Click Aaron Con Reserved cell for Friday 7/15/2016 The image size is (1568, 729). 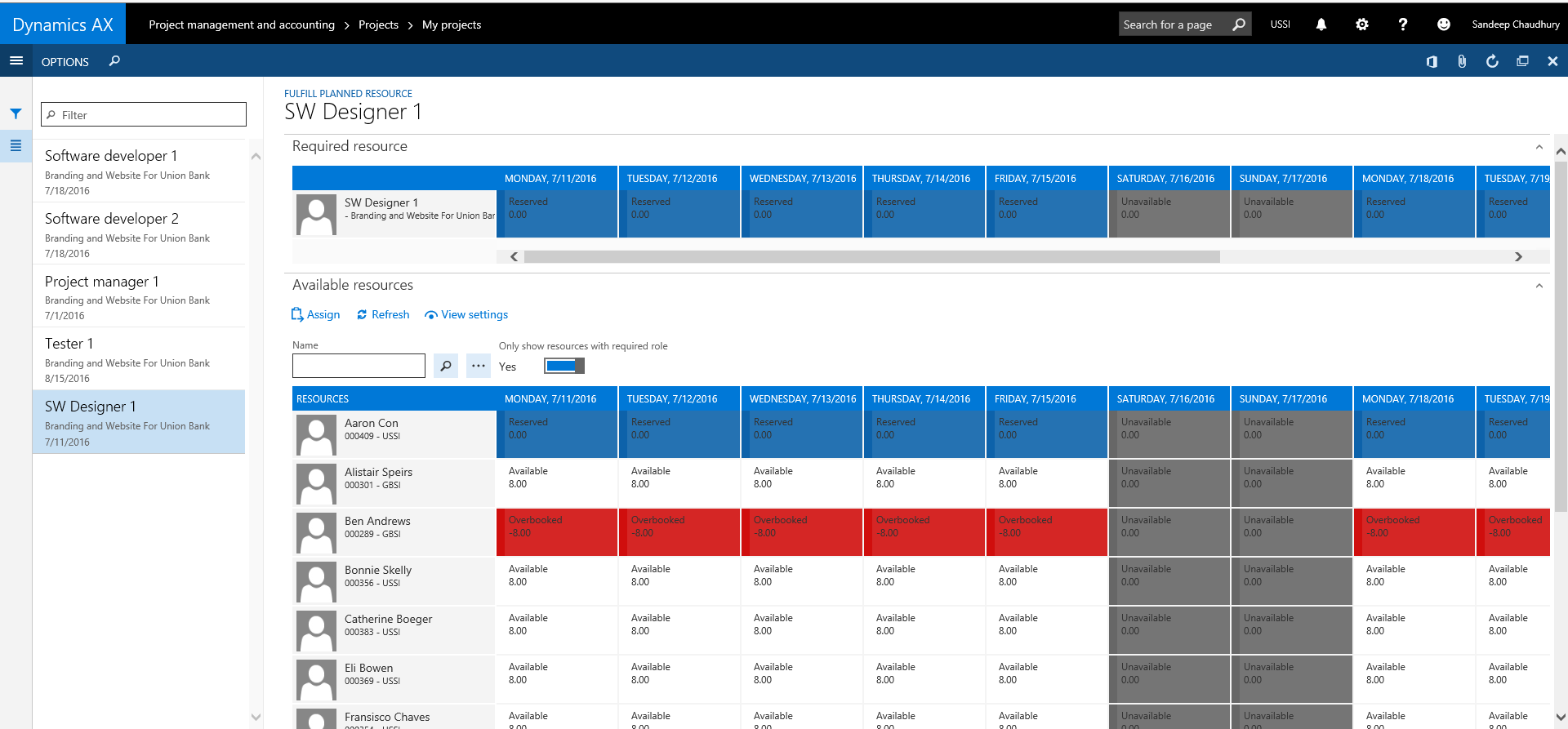tap(1047, 434)
